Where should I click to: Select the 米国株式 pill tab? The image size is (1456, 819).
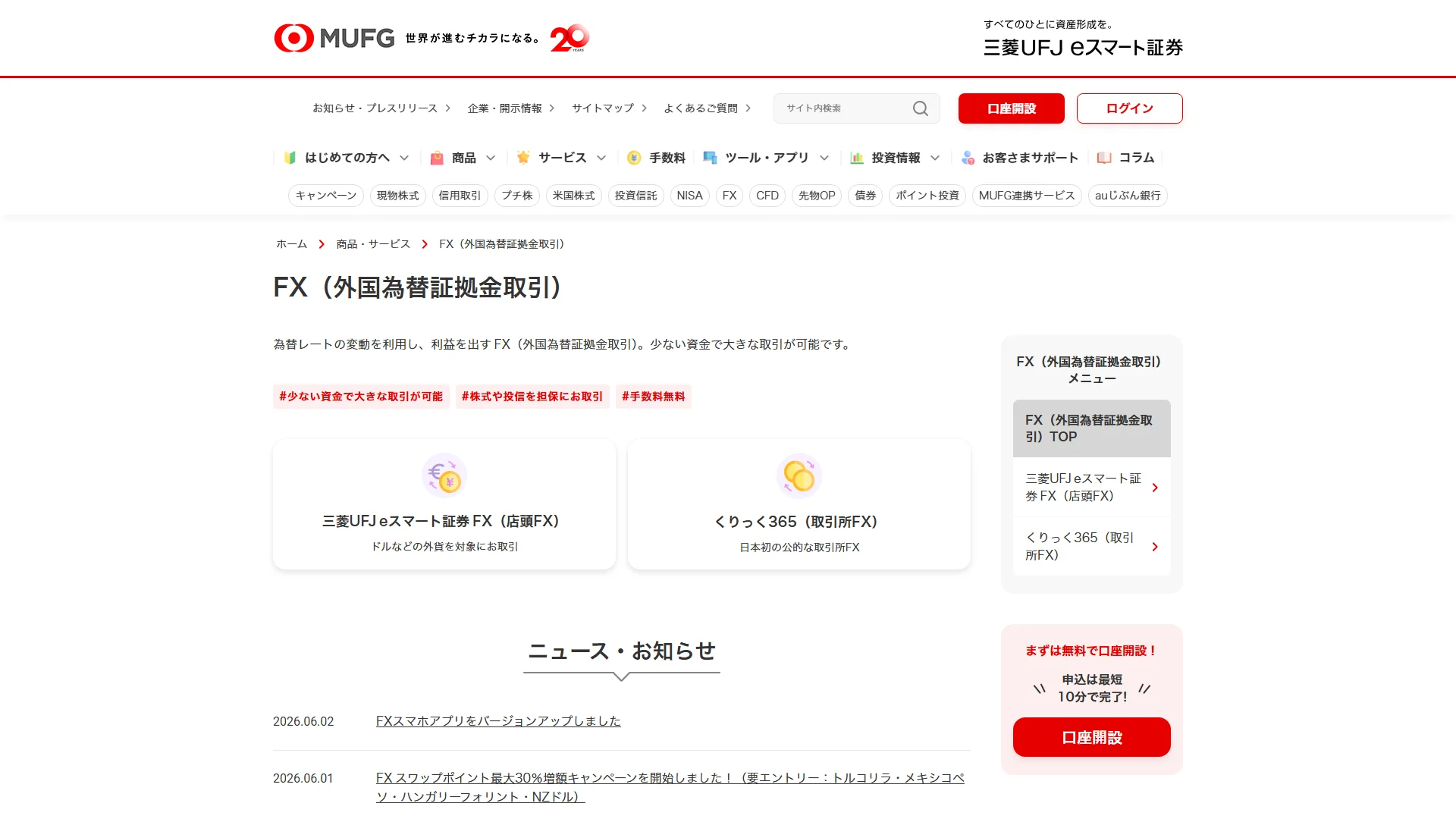click(x=573, y=196)
